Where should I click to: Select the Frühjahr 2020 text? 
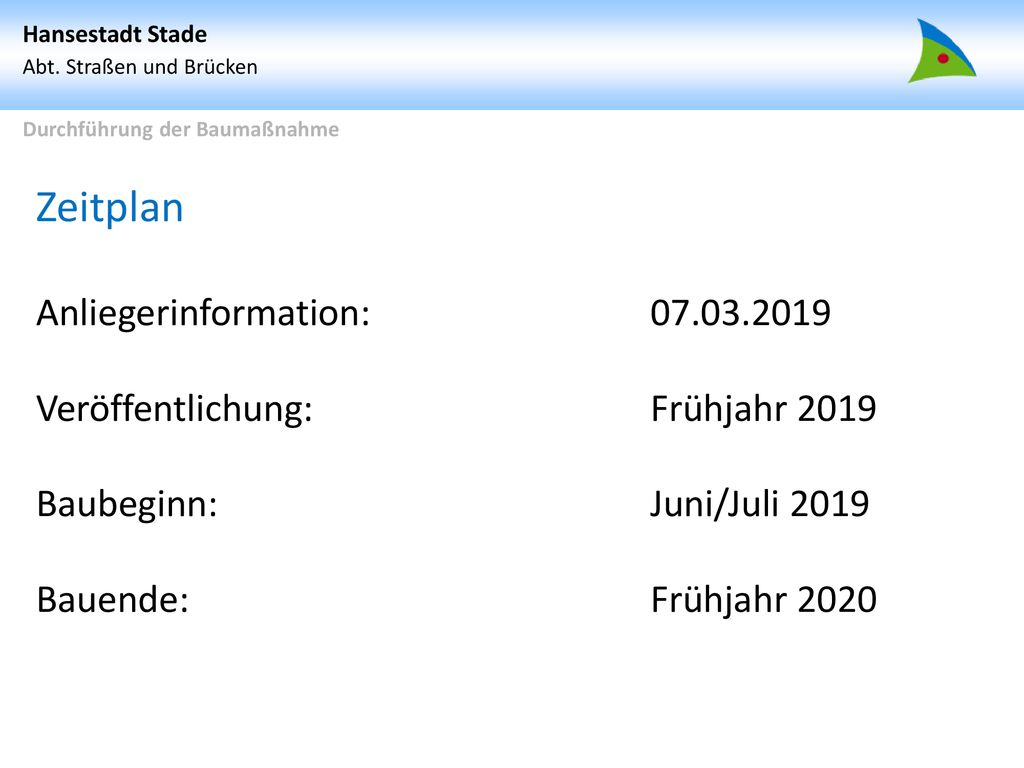coord(763,600)
